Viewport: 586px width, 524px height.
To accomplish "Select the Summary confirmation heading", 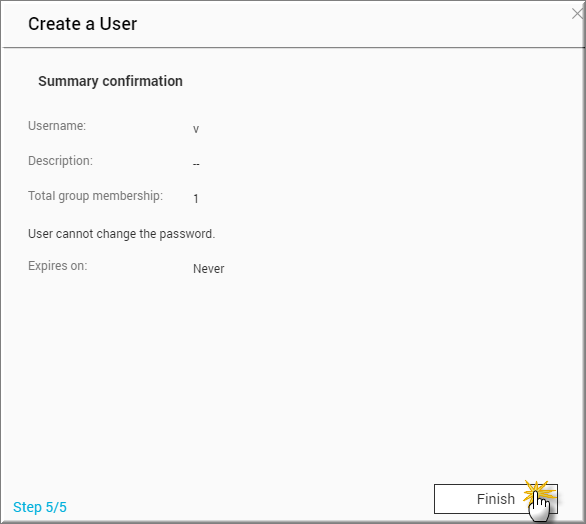I will (110, 81).
